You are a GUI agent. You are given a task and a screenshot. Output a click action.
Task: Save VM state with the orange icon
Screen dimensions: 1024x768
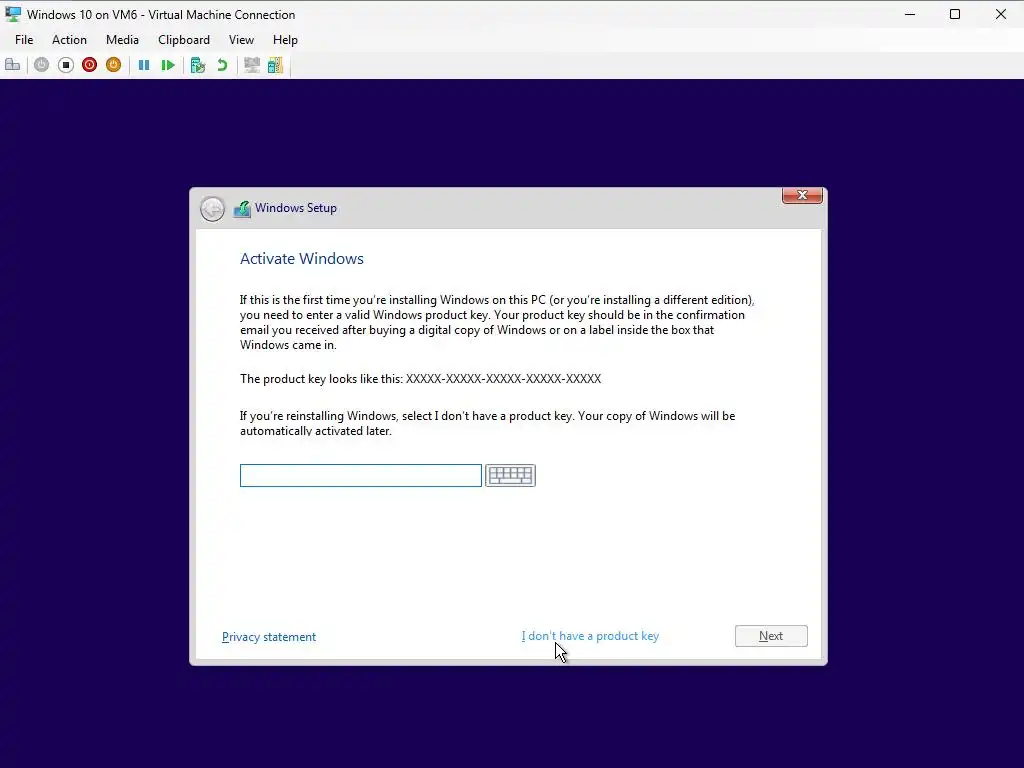tap(114, 65)
